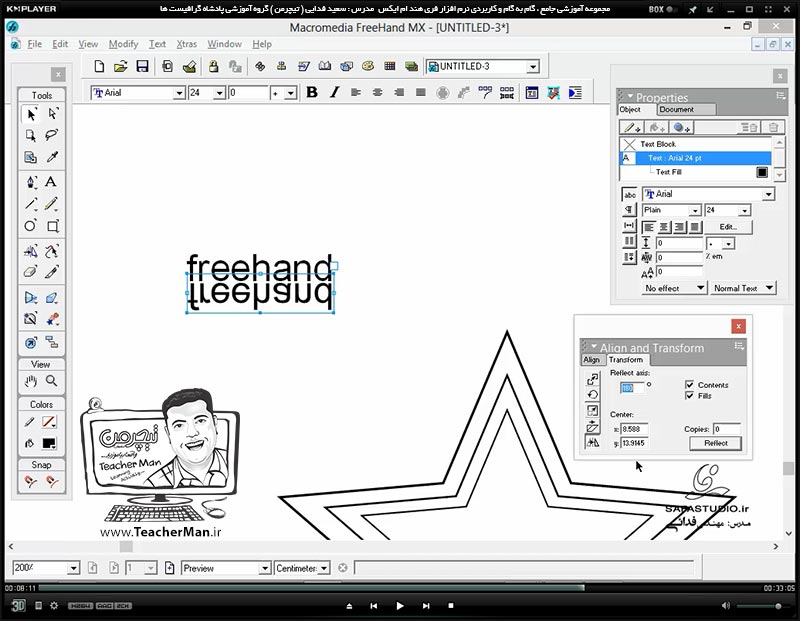Open the font dropdown showing Arial in toolbar
This screenshot has width=800, height=621.
179,93
